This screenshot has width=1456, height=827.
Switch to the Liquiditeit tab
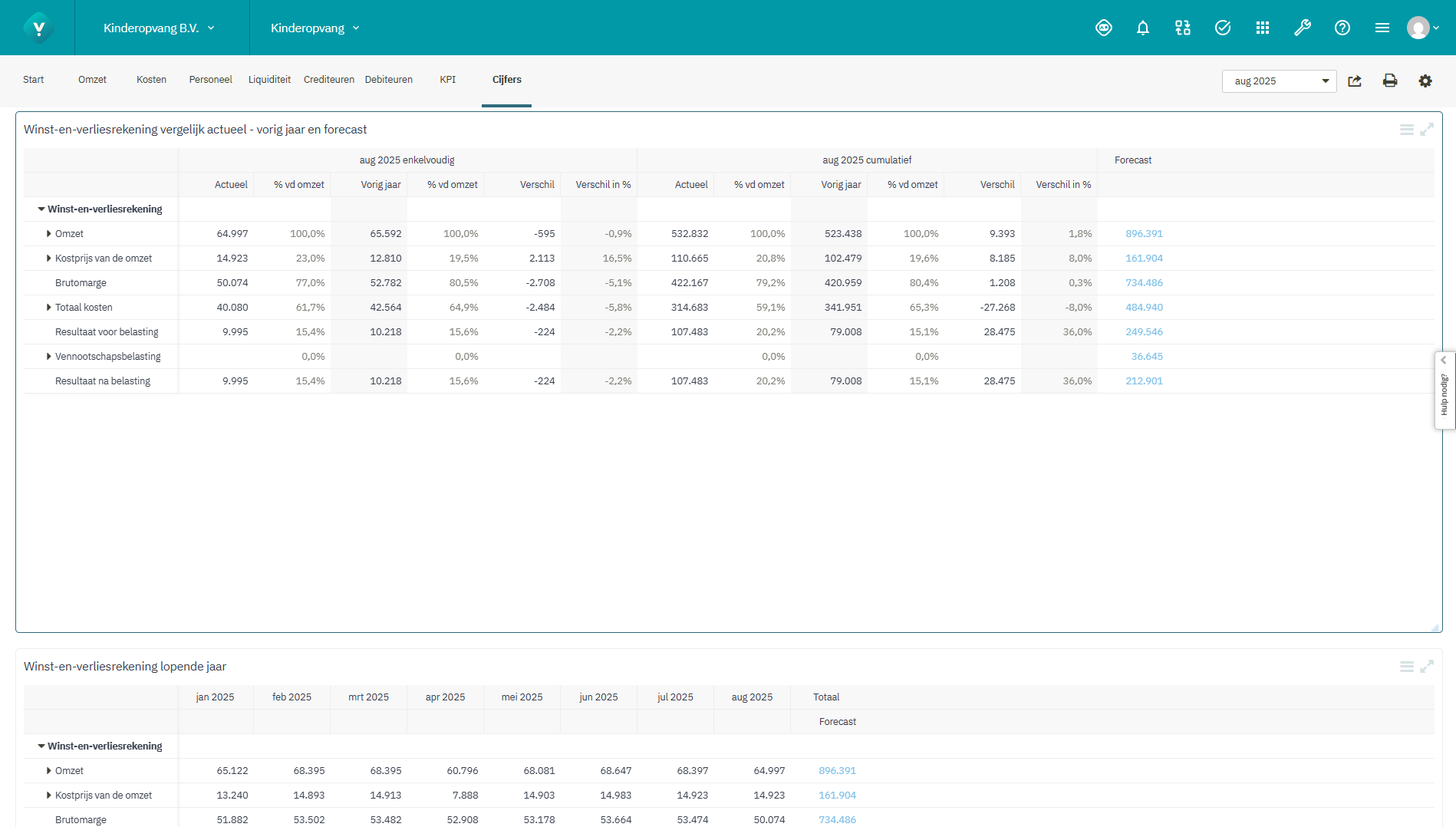(269, 80)
